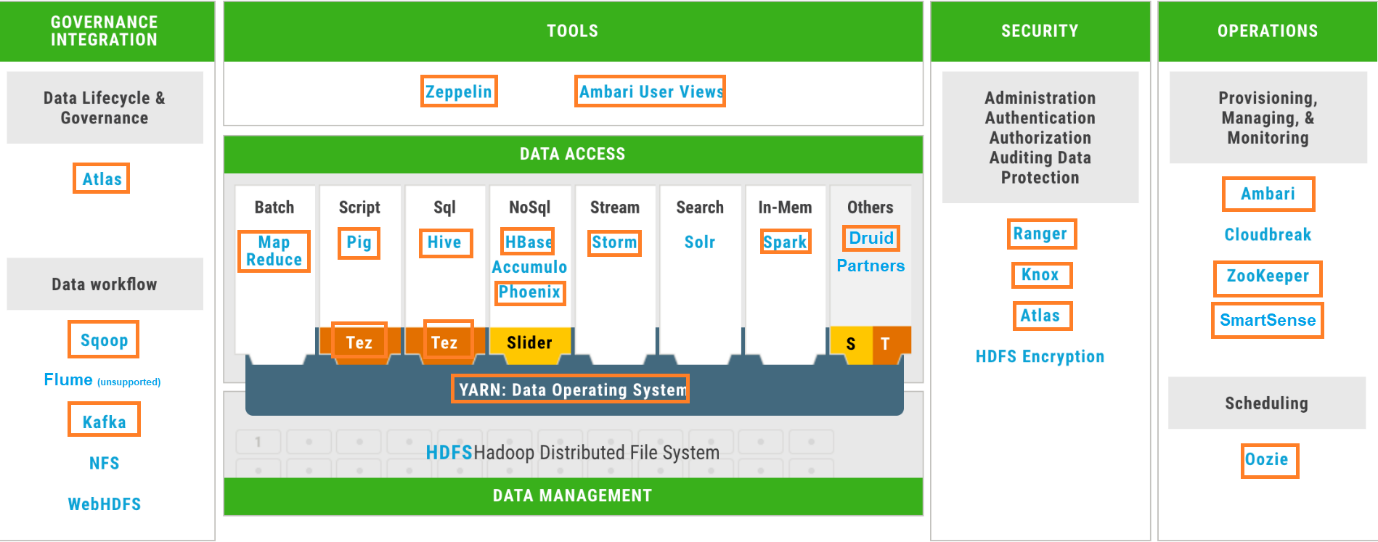The width and height of the screenshot is (1378, 542).
Task: Click ZooKeeper under Operations
Action: point(1268,277)
